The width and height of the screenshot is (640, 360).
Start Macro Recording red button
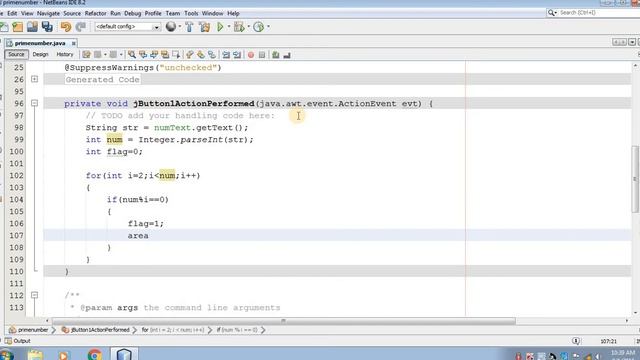point(251,55)
